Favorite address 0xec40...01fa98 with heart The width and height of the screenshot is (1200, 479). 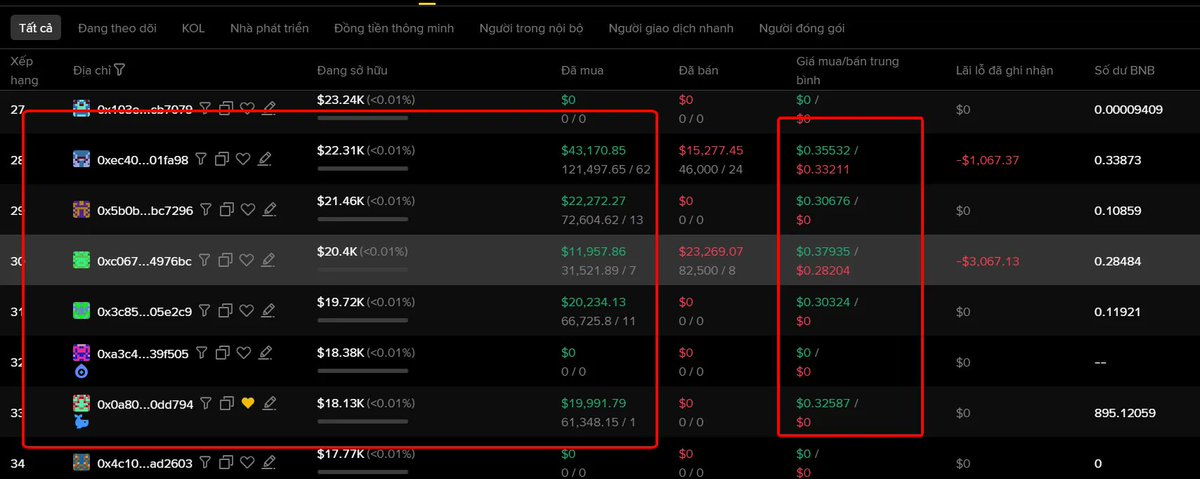click(x=243, y=159)
